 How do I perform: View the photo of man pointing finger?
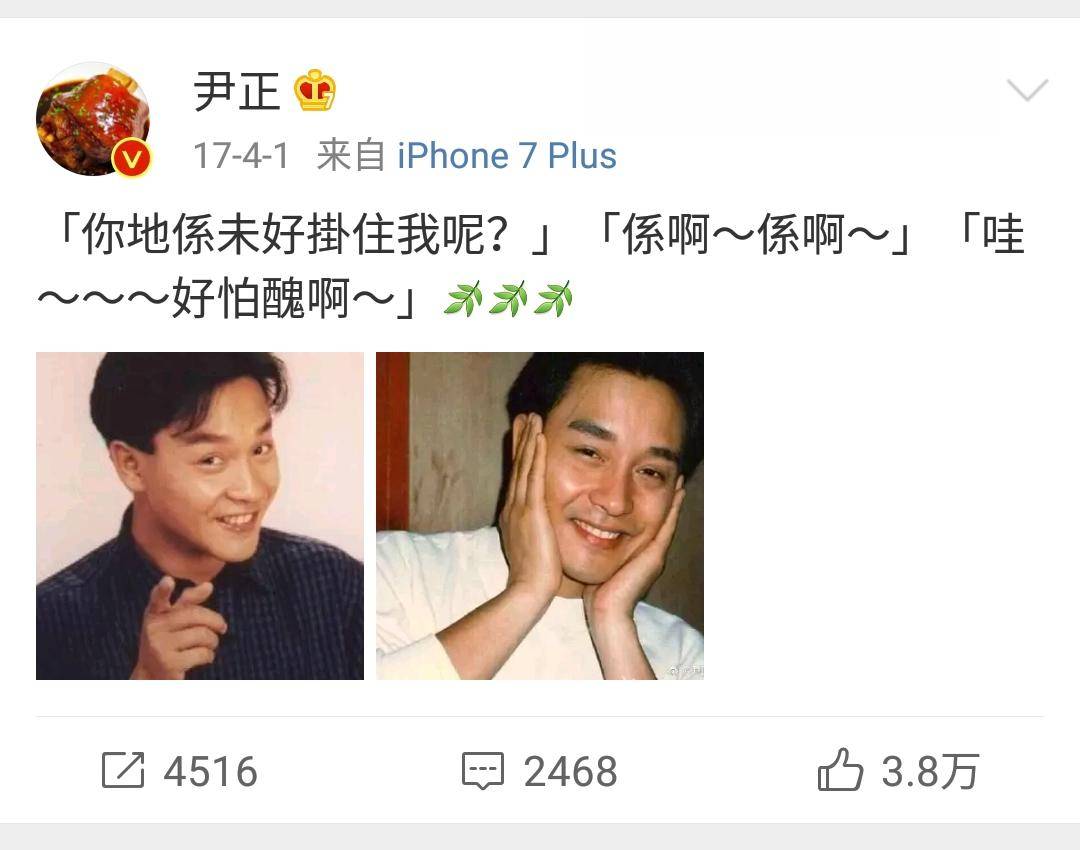[200, 516]
